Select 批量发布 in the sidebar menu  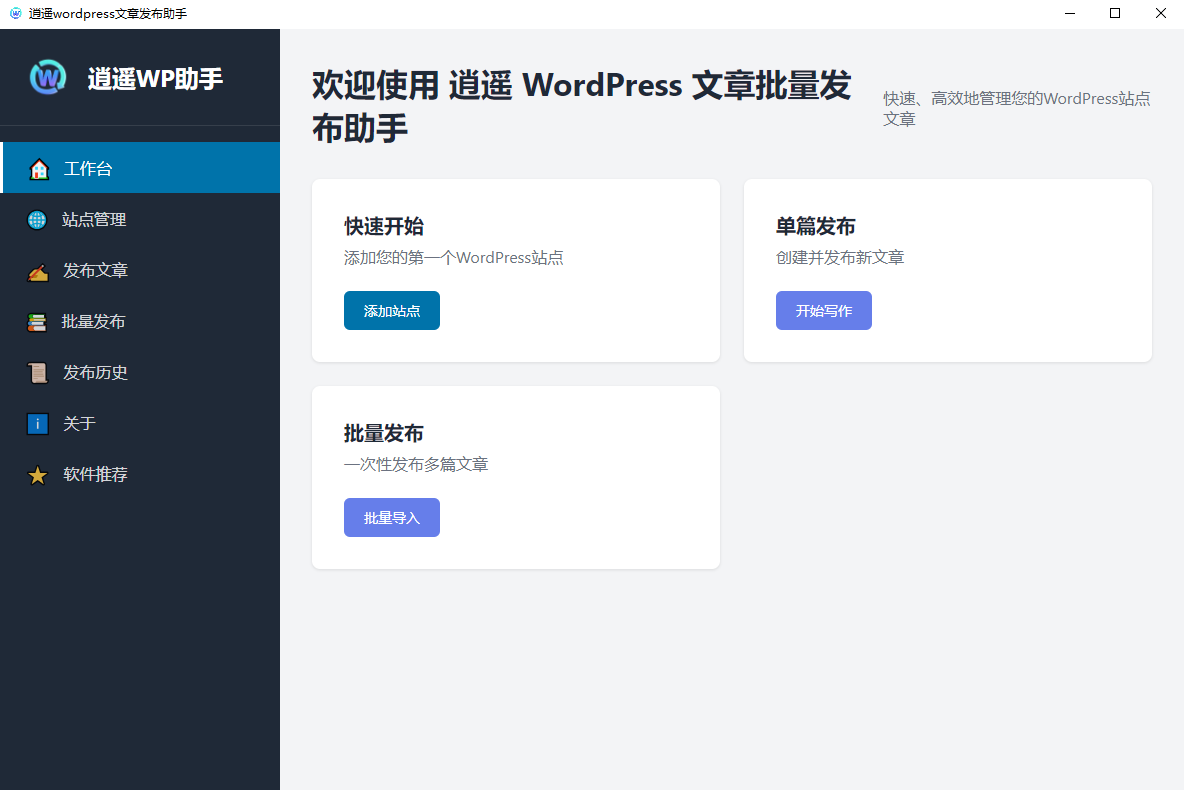click(x=140, y=322)
